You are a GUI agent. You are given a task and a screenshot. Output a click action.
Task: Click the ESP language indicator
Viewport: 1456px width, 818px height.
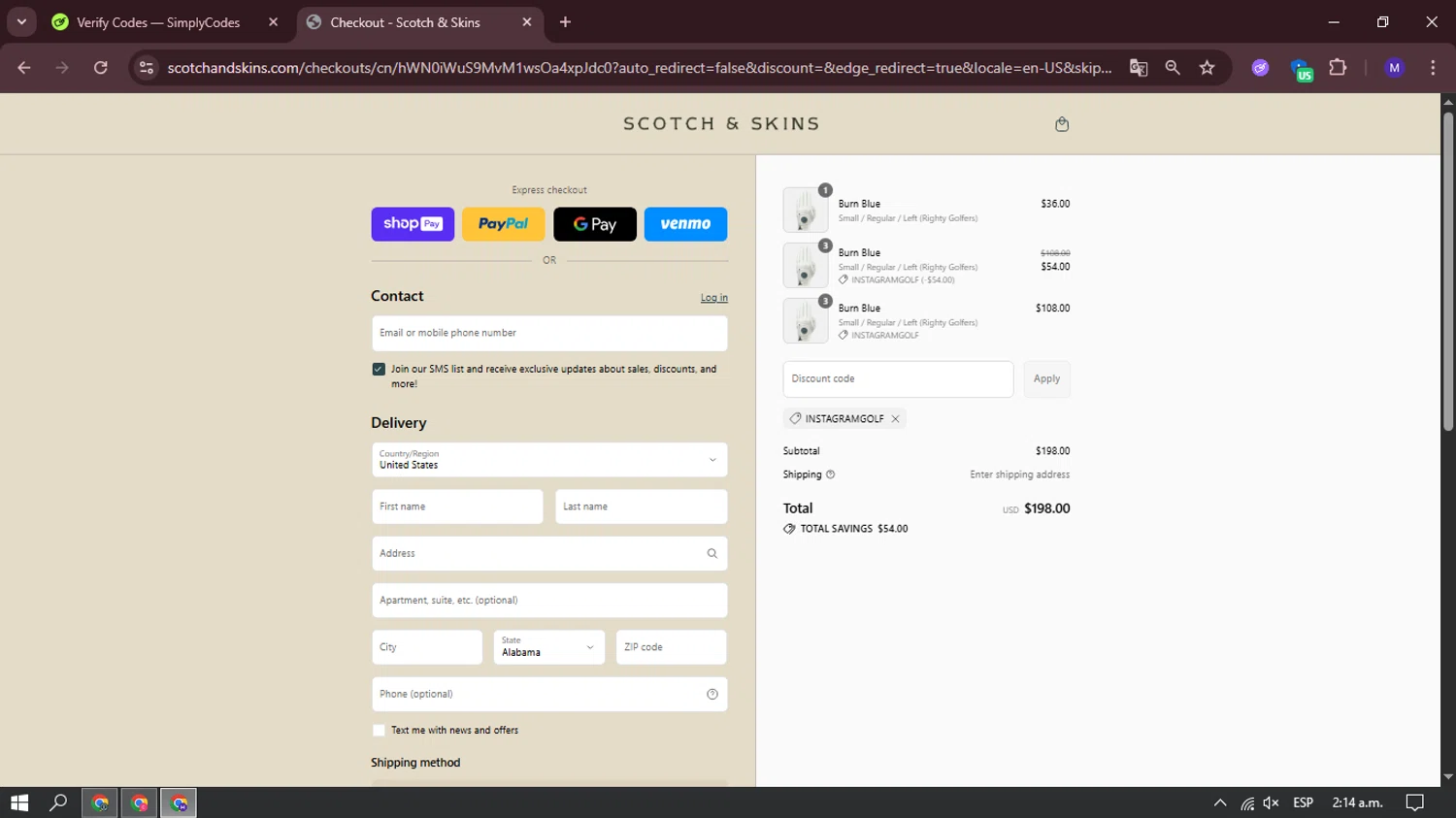coord(1303,802)
